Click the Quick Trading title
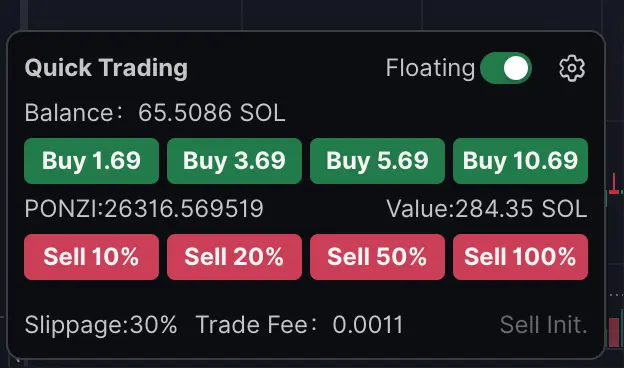This screenshot has width=624, height=368. tap(106, 68)
